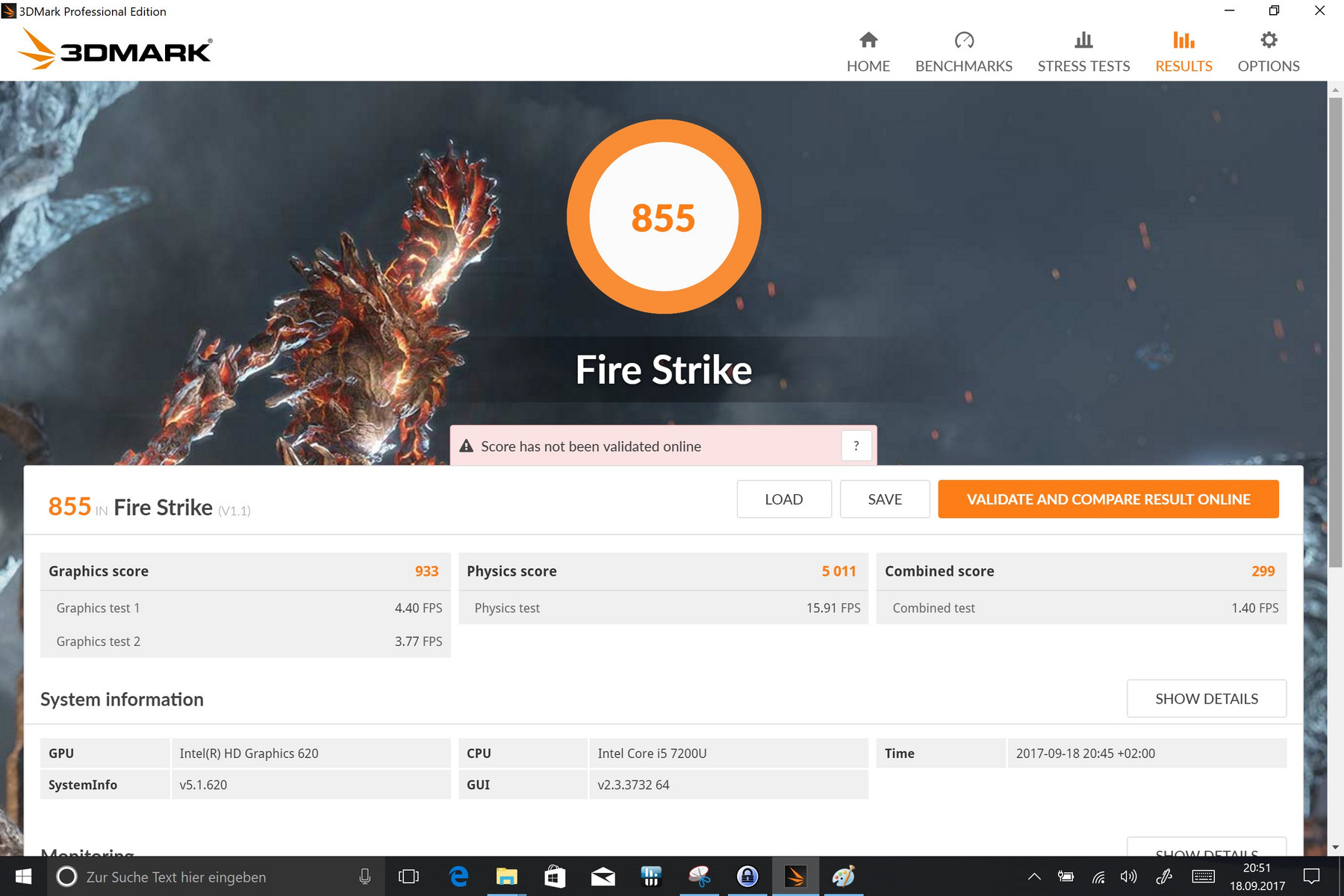Image resolution: width=1344 pixels, height=896 pixels.
Task: Click the validation help question mark
Action: 856,446
